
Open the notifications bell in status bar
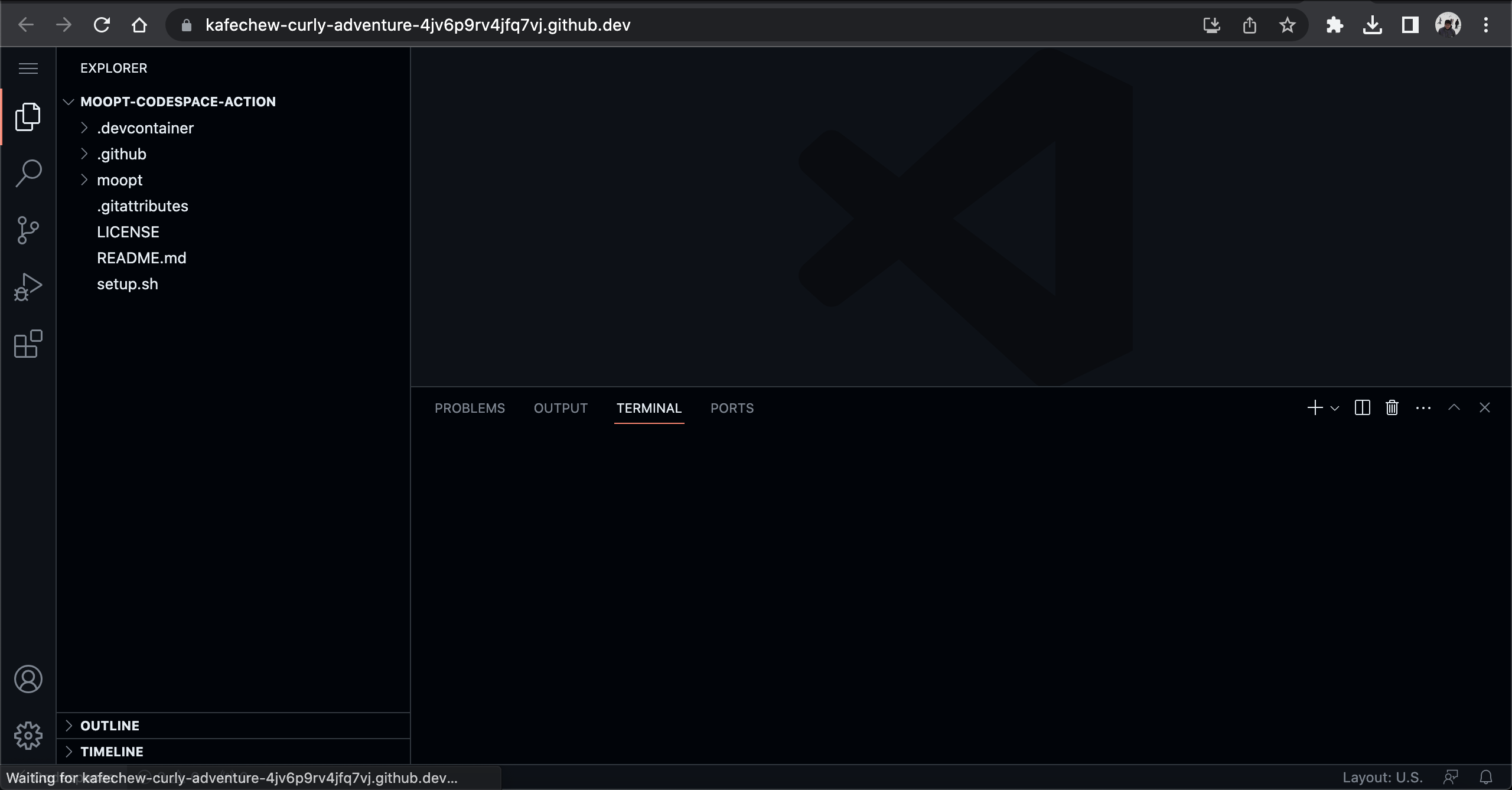[x=1487, y=776]
